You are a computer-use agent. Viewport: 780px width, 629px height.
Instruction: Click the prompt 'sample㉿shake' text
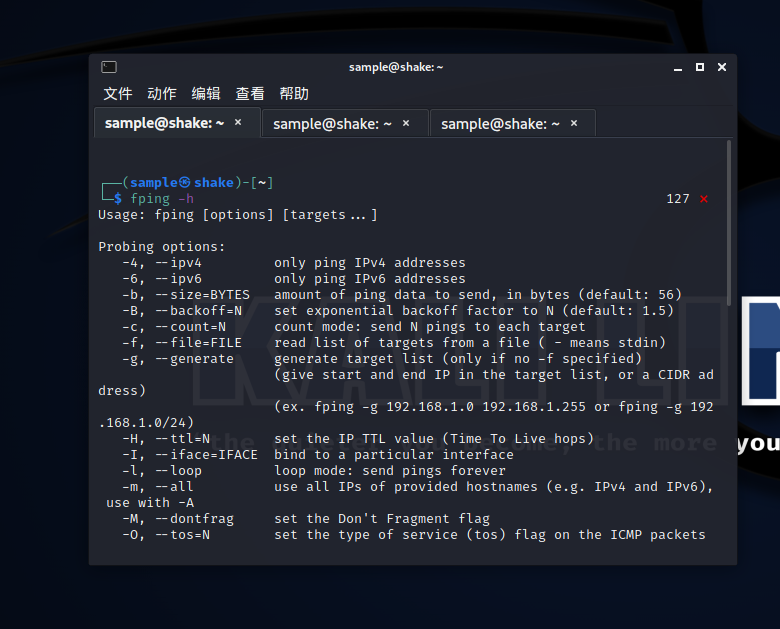182,183
